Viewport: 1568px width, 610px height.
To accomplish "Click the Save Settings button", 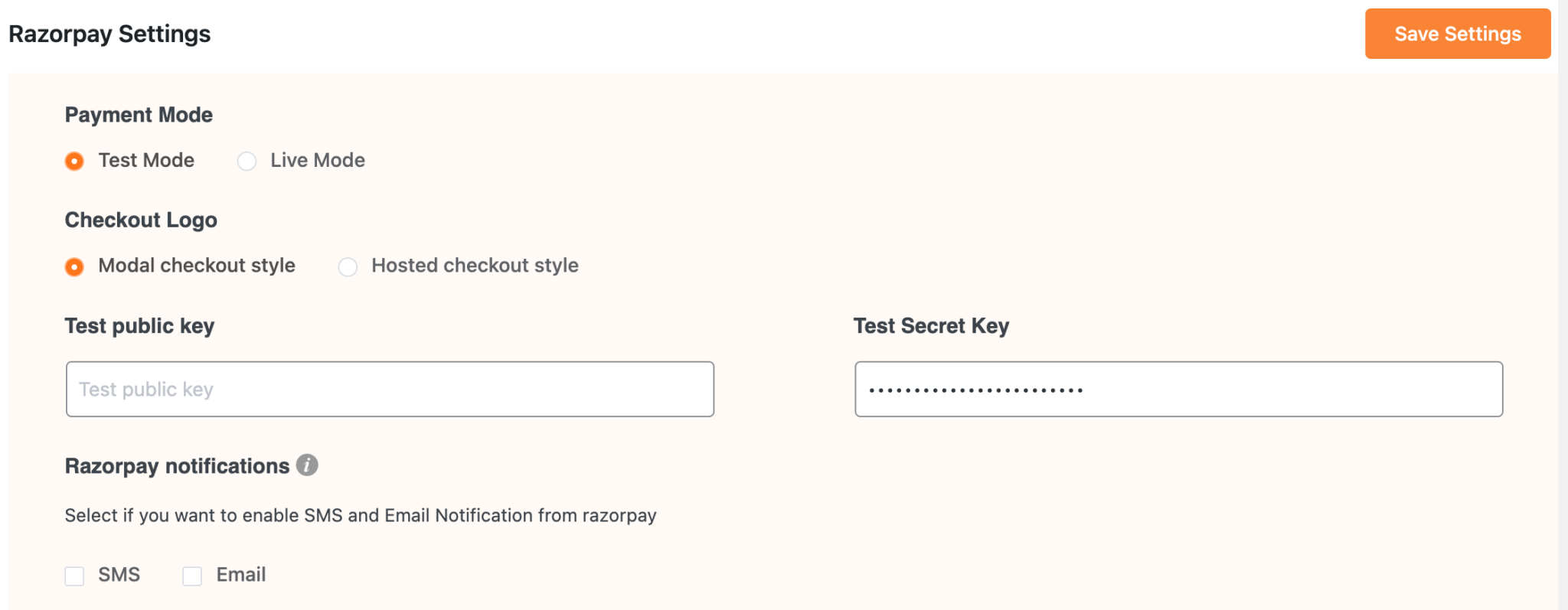I will tap(1457, 34).
